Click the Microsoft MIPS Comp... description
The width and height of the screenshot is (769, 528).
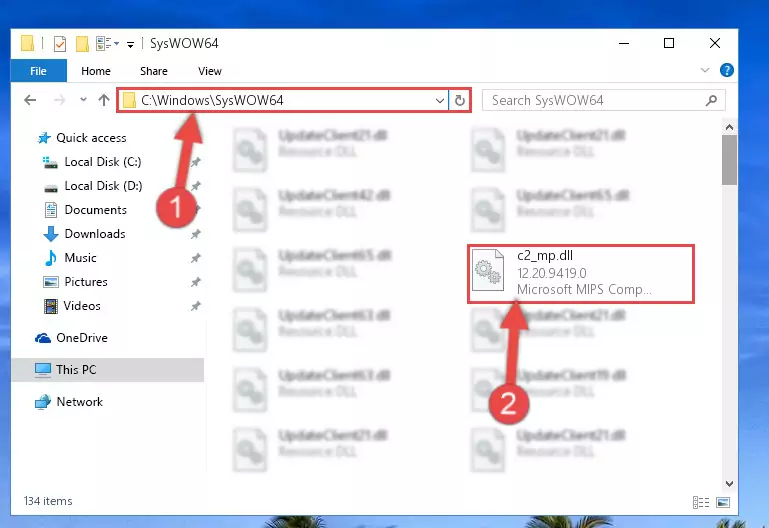pos(584,290)
